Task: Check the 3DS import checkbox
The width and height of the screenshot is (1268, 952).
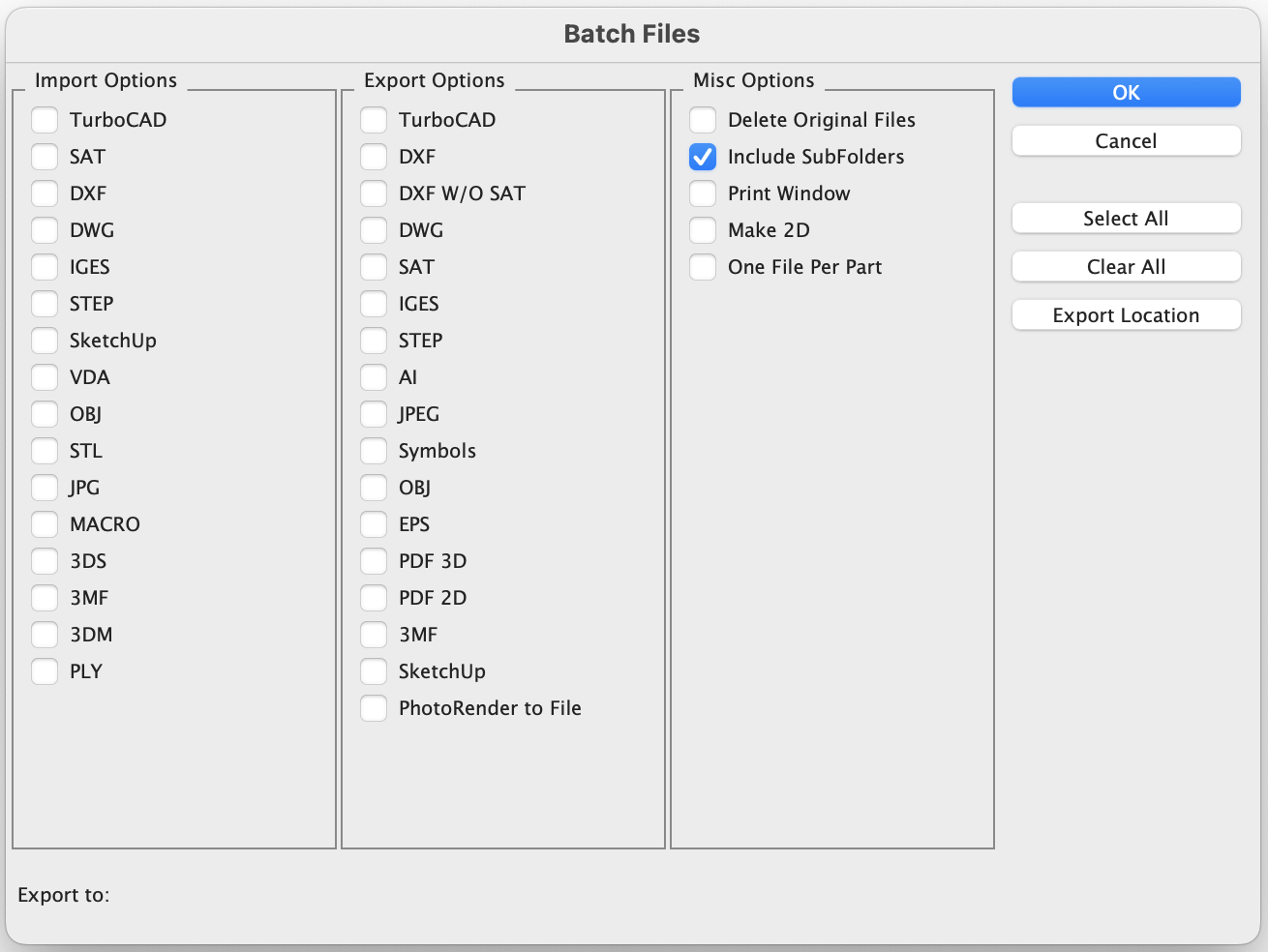Action: pos(45,561)
